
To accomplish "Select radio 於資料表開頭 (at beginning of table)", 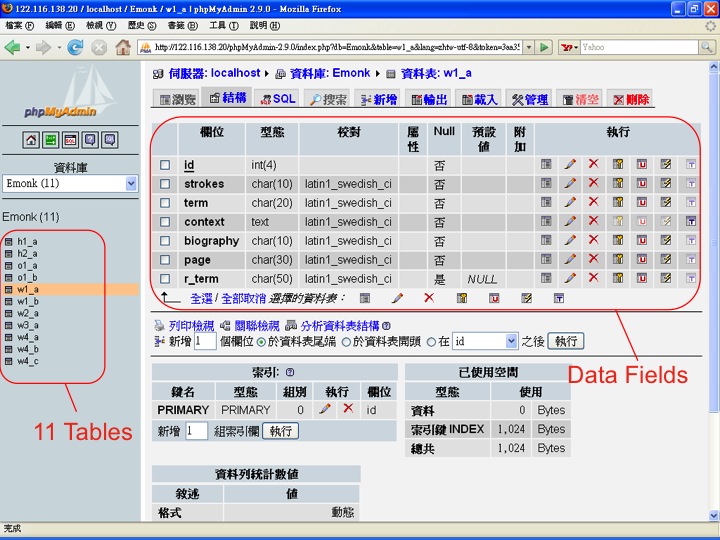I will point(346,342).
